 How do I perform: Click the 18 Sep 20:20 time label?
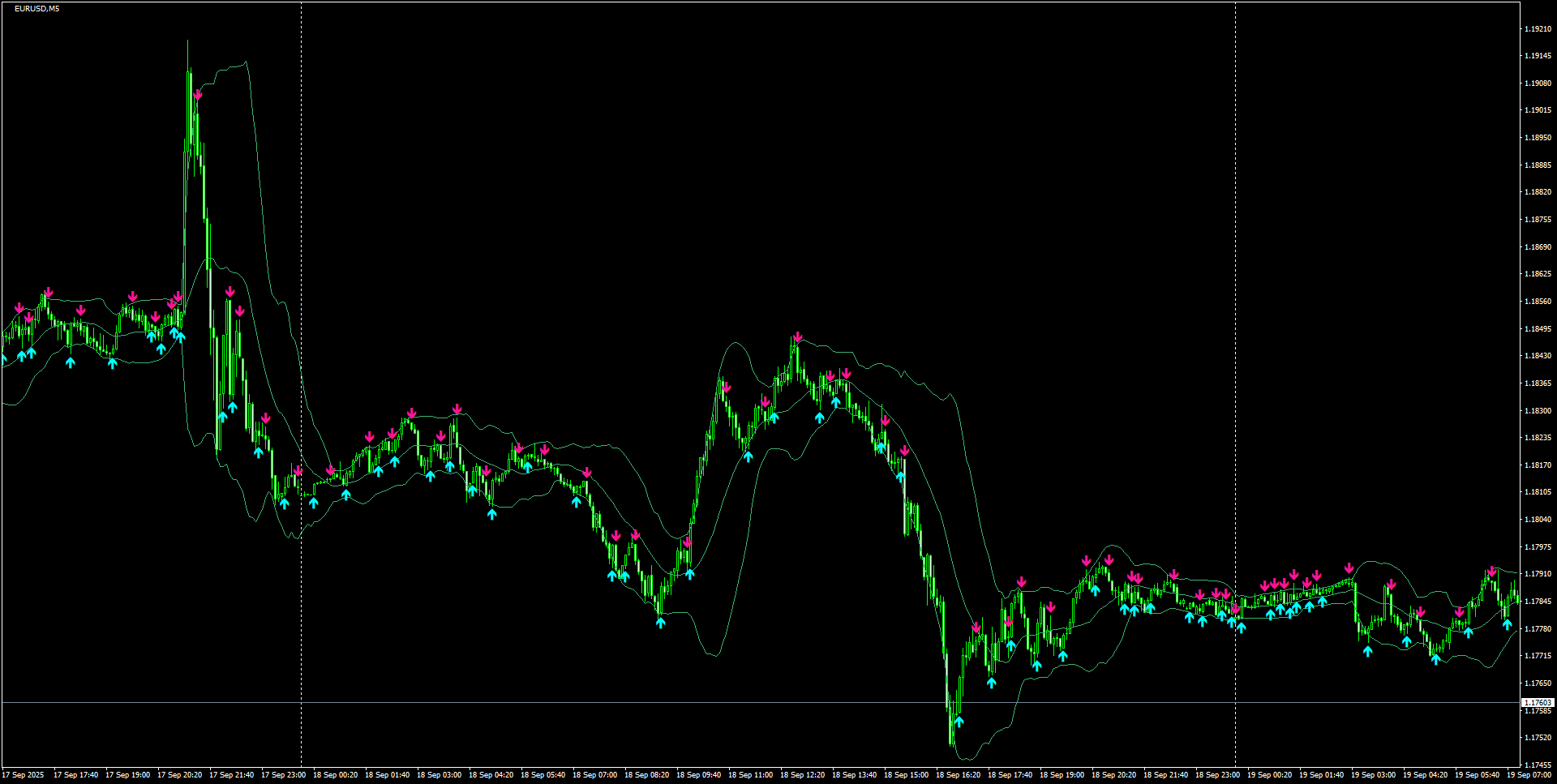(1113, 775)
